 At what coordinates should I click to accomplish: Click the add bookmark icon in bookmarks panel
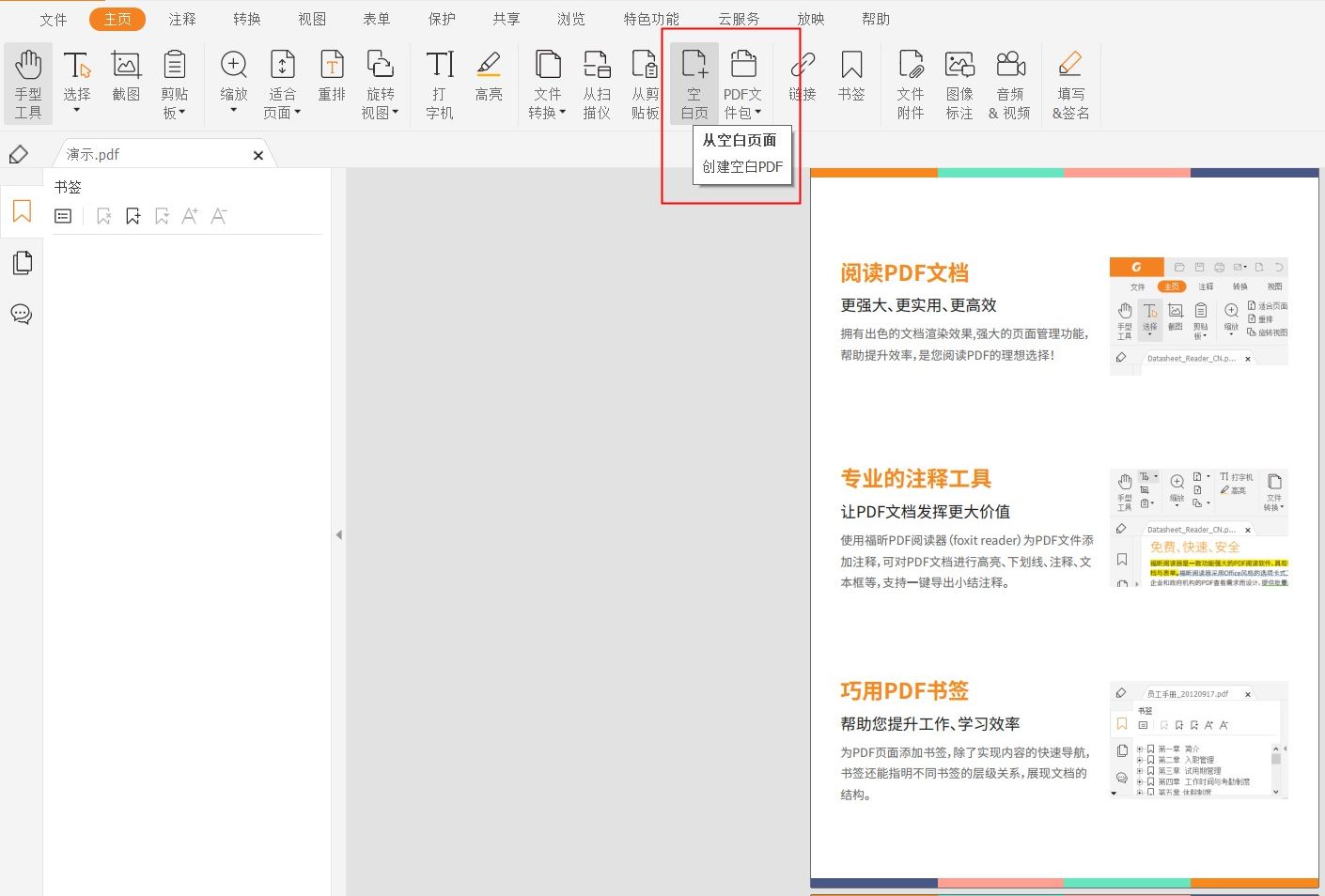(132, 215)
